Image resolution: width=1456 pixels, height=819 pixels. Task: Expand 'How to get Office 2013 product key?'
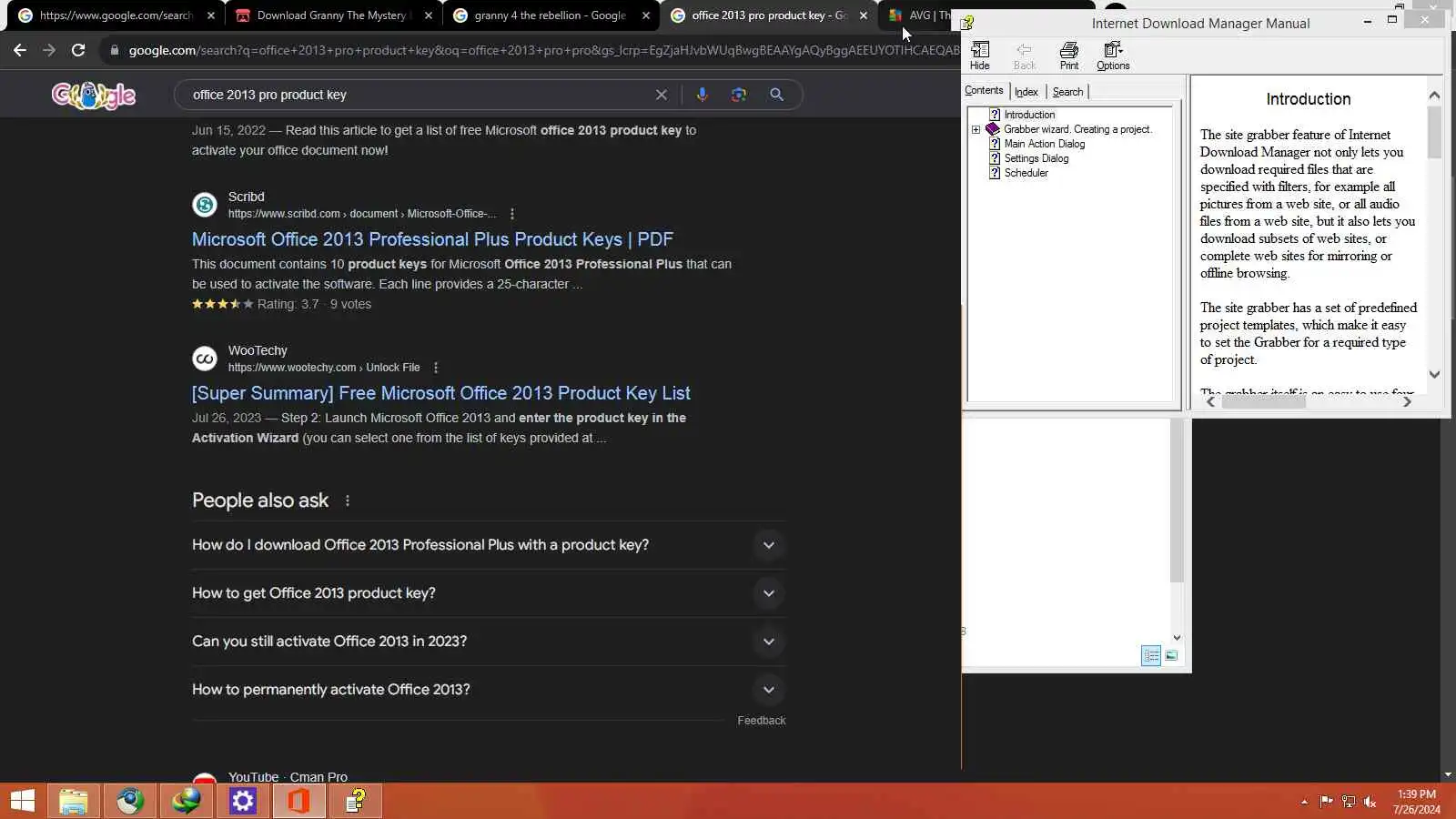[x=489, y=593]
